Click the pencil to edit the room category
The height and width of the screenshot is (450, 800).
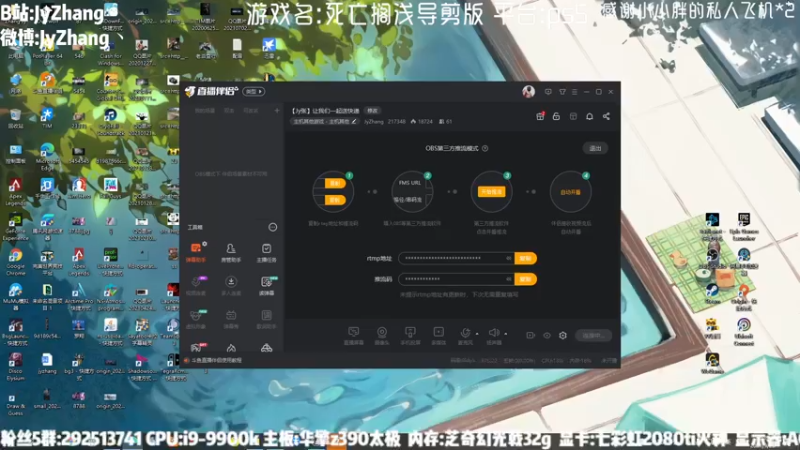click(x=354, y=121)
